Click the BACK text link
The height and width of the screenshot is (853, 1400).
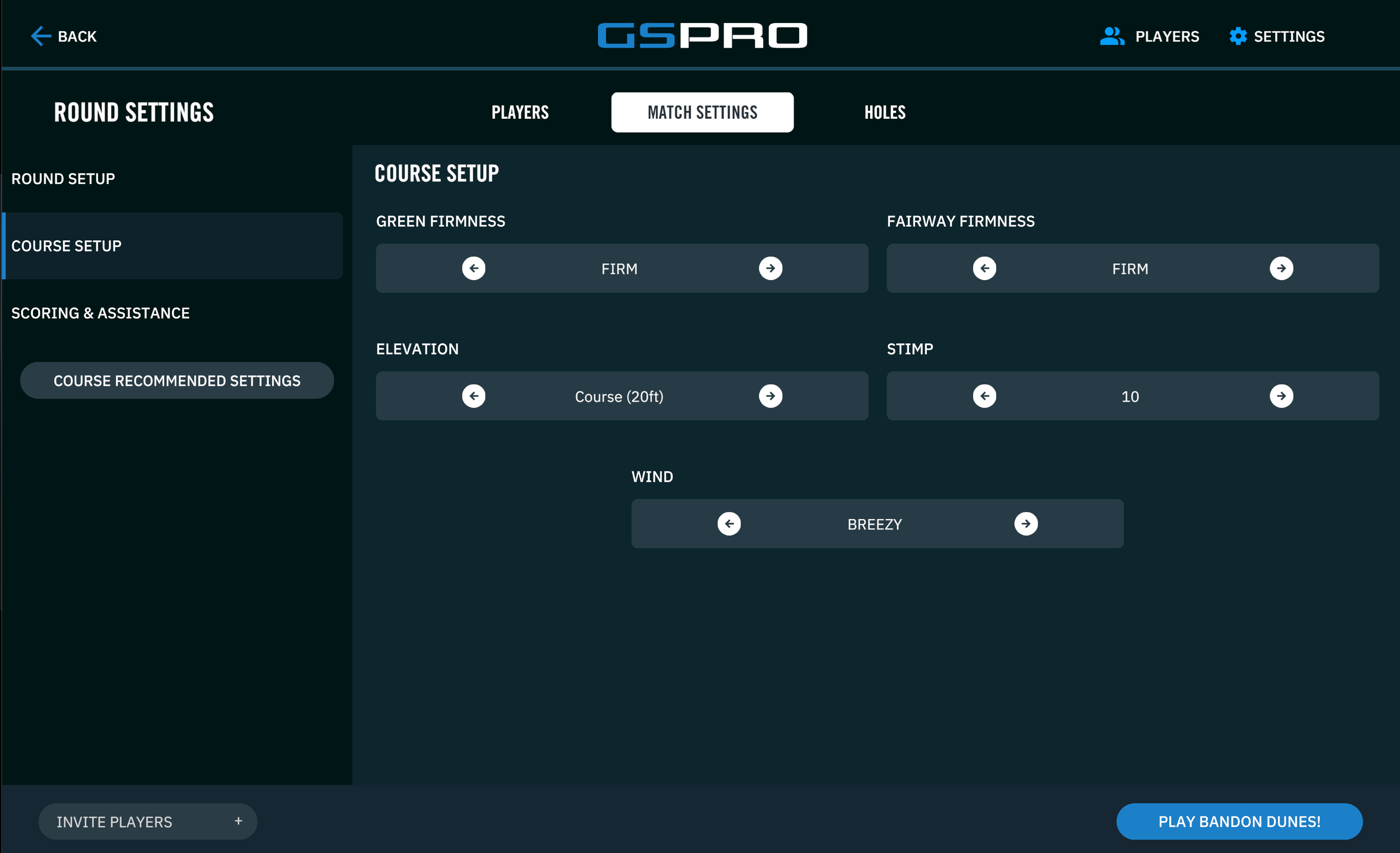point(77,36)
